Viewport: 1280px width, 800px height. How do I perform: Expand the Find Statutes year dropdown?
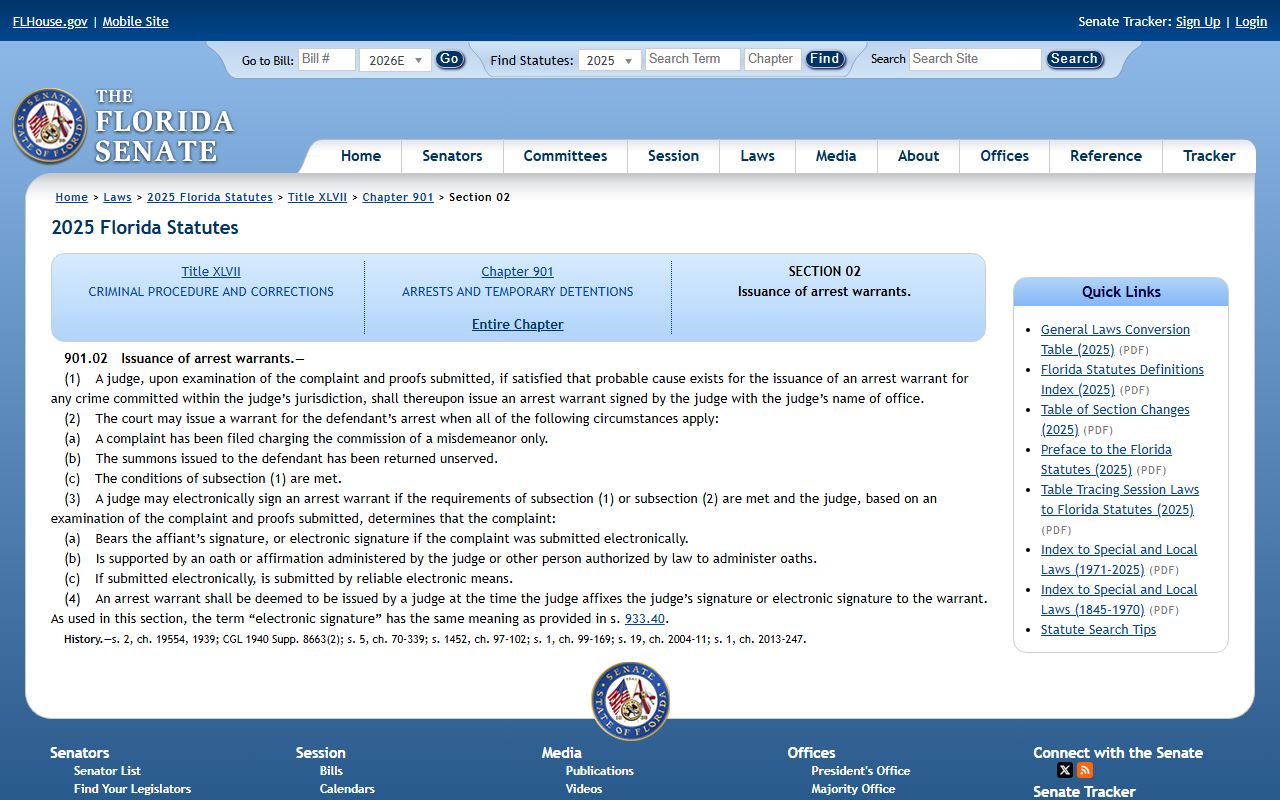[609, 60]
